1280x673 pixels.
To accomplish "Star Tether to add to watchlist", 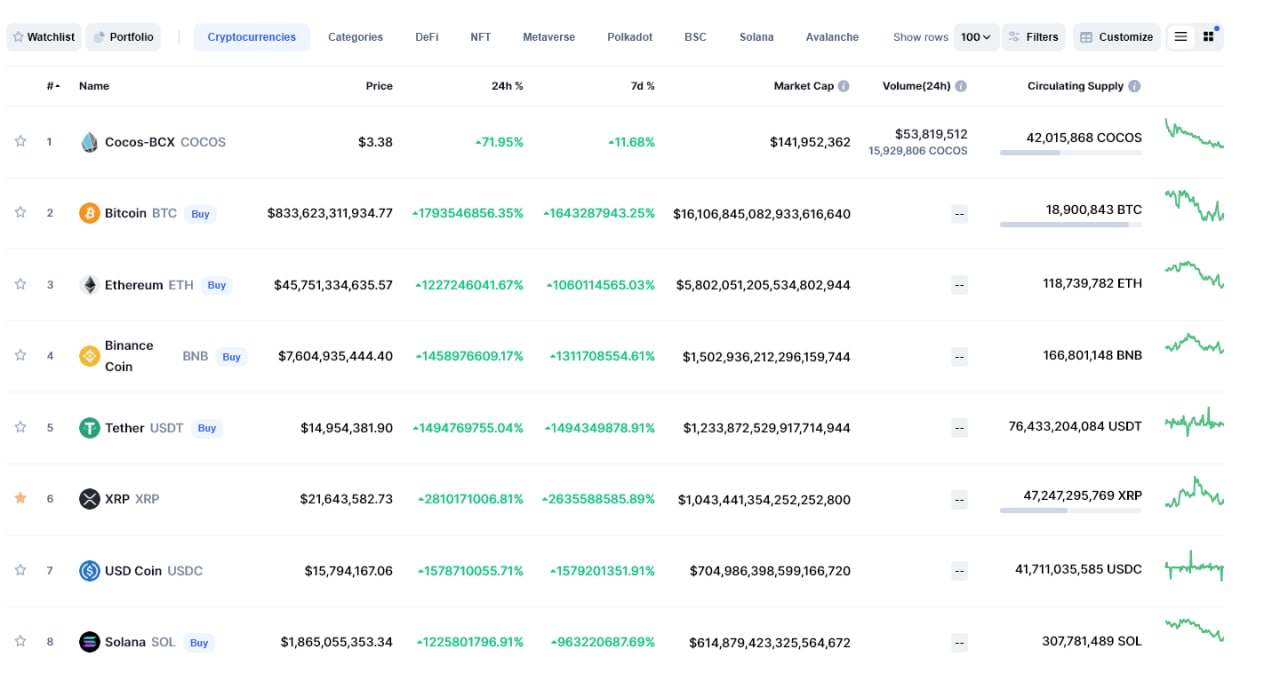I will click(x=20, y=427).
